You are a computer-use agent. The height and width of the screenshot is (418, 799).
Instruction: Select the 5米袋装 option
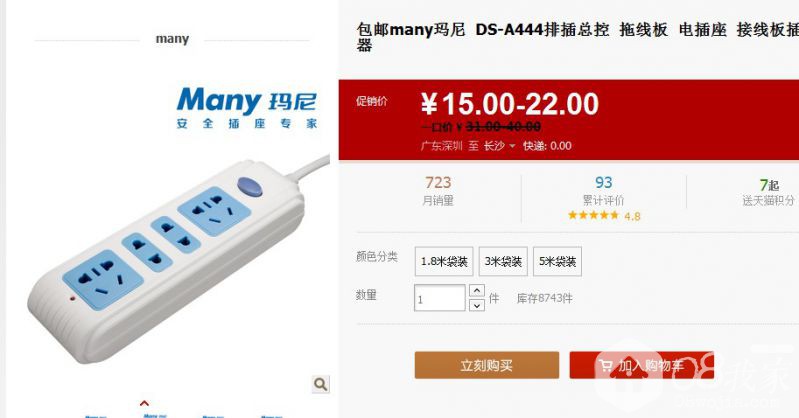557,262
